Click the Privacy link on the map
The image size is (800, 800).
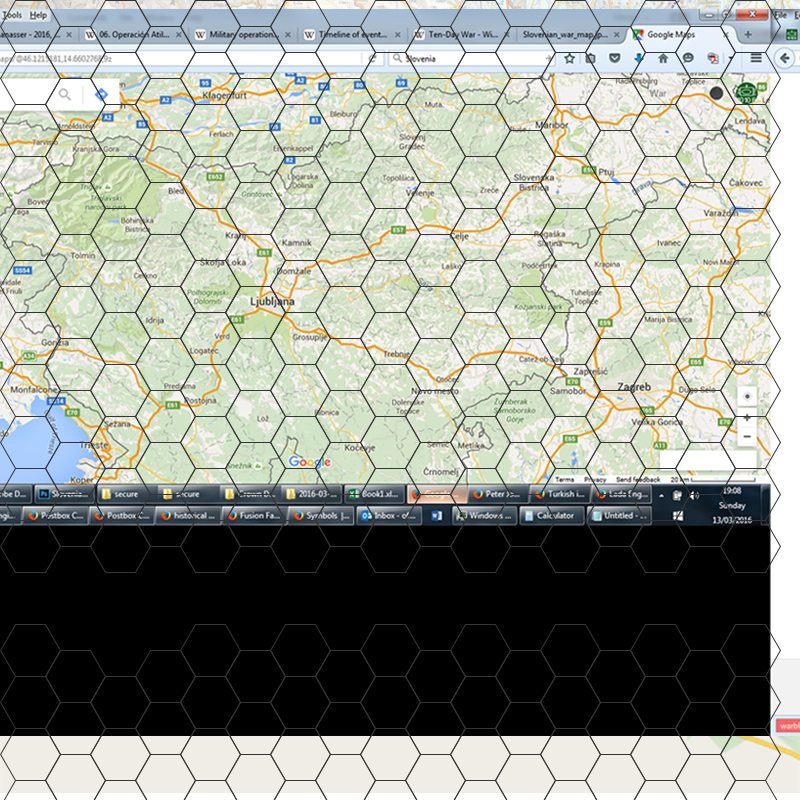pos(595,480)
